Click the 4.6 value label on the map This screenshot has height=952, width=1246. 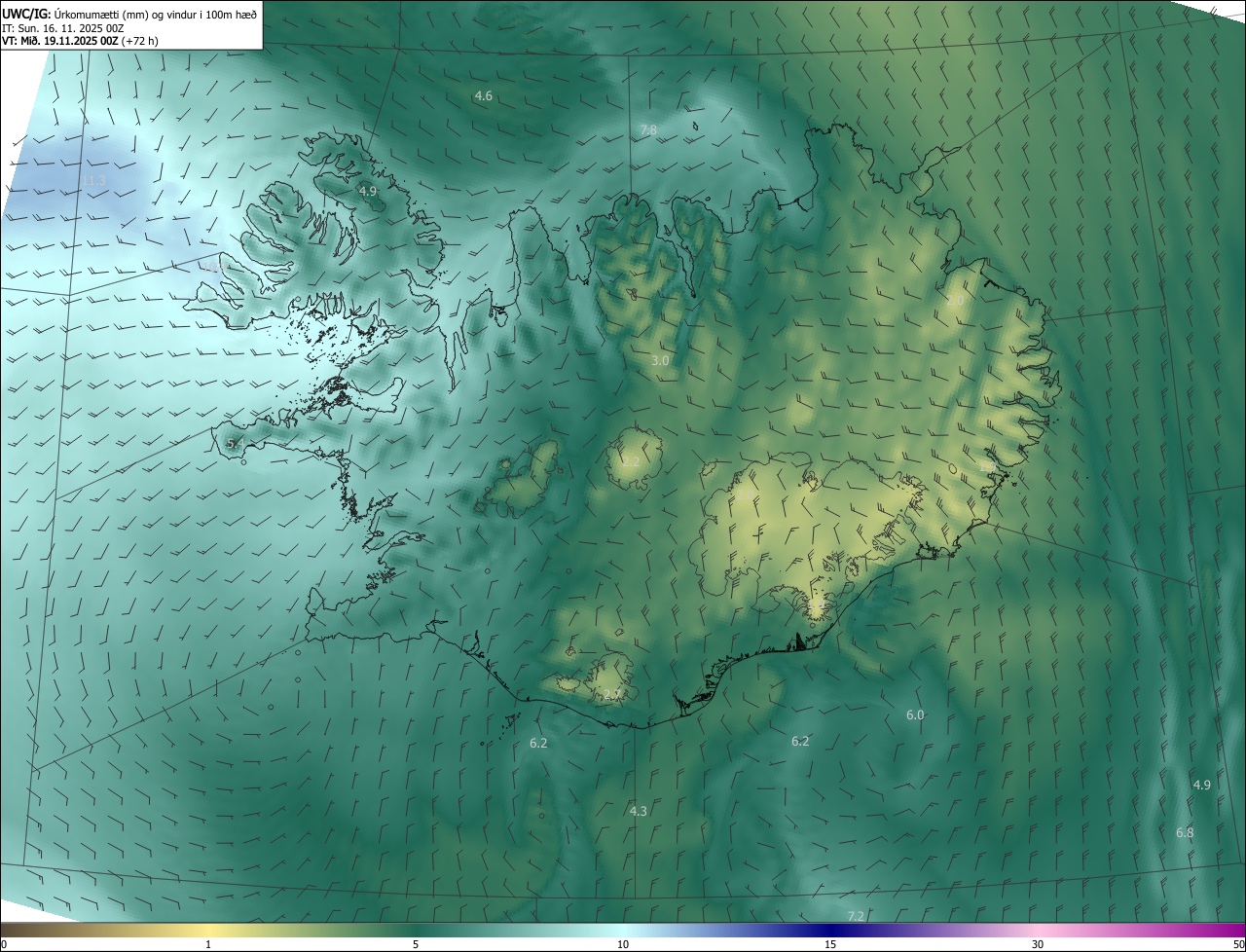483,95
